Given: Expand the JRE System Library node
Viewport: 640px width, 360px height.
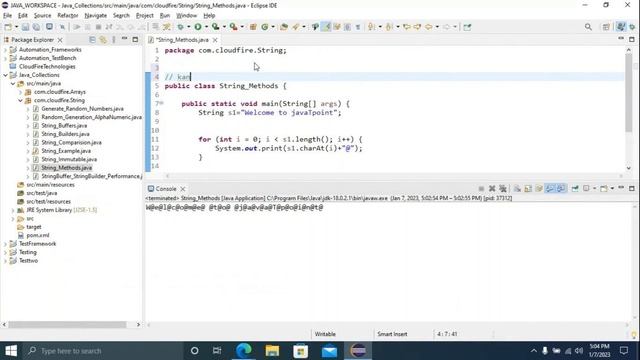Looking at the screenshot, I should tap(13, 210).
